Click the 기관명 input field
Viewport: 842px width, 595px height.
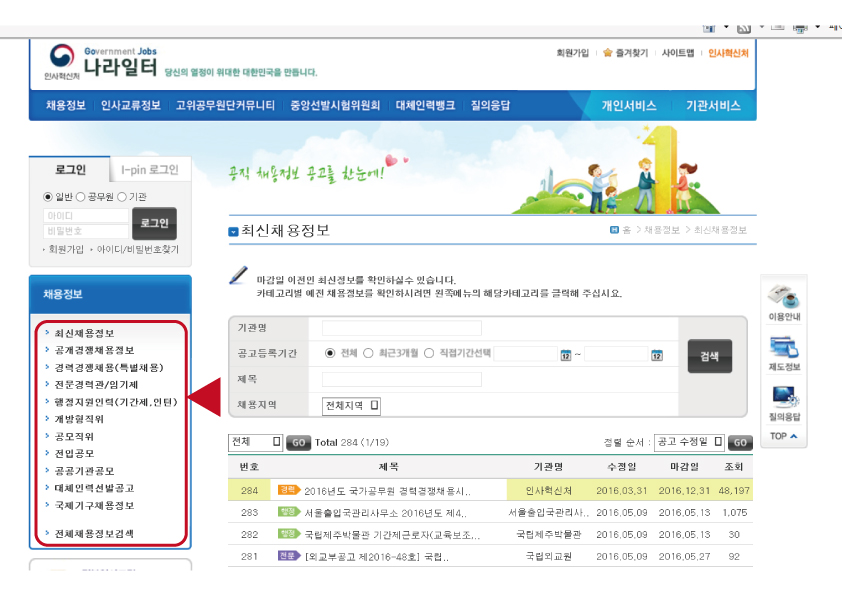tap(402, 328)
